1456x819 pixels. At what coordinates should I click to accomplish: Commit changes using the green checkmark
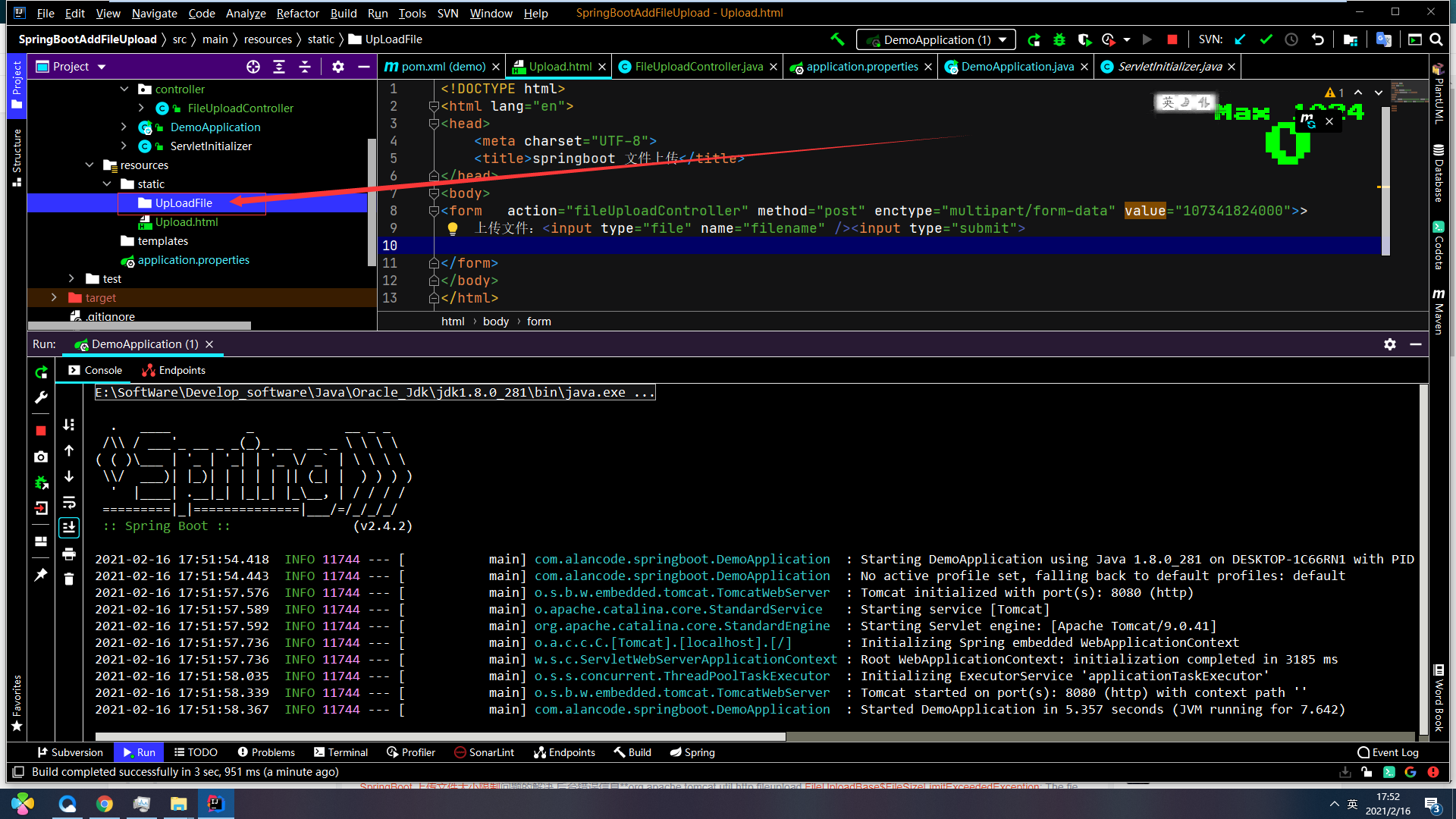(1266, 39)
